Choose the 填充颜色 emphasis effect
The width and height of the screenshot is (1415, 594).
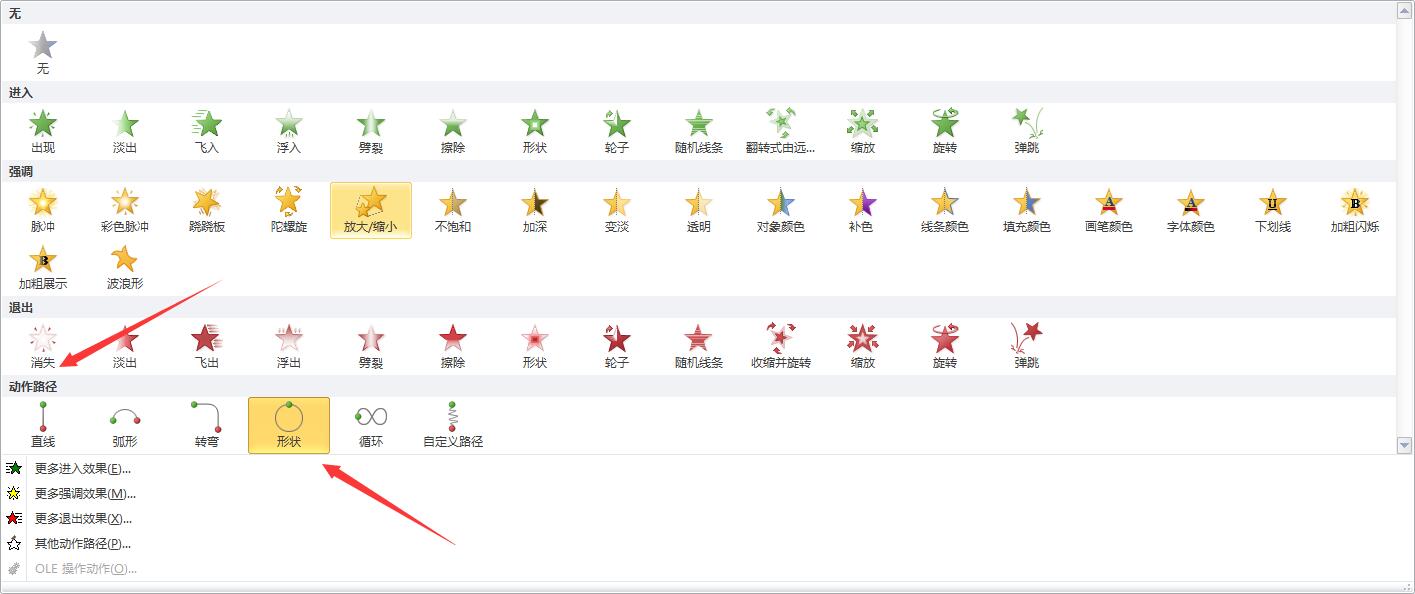[x=1027, y=210]
